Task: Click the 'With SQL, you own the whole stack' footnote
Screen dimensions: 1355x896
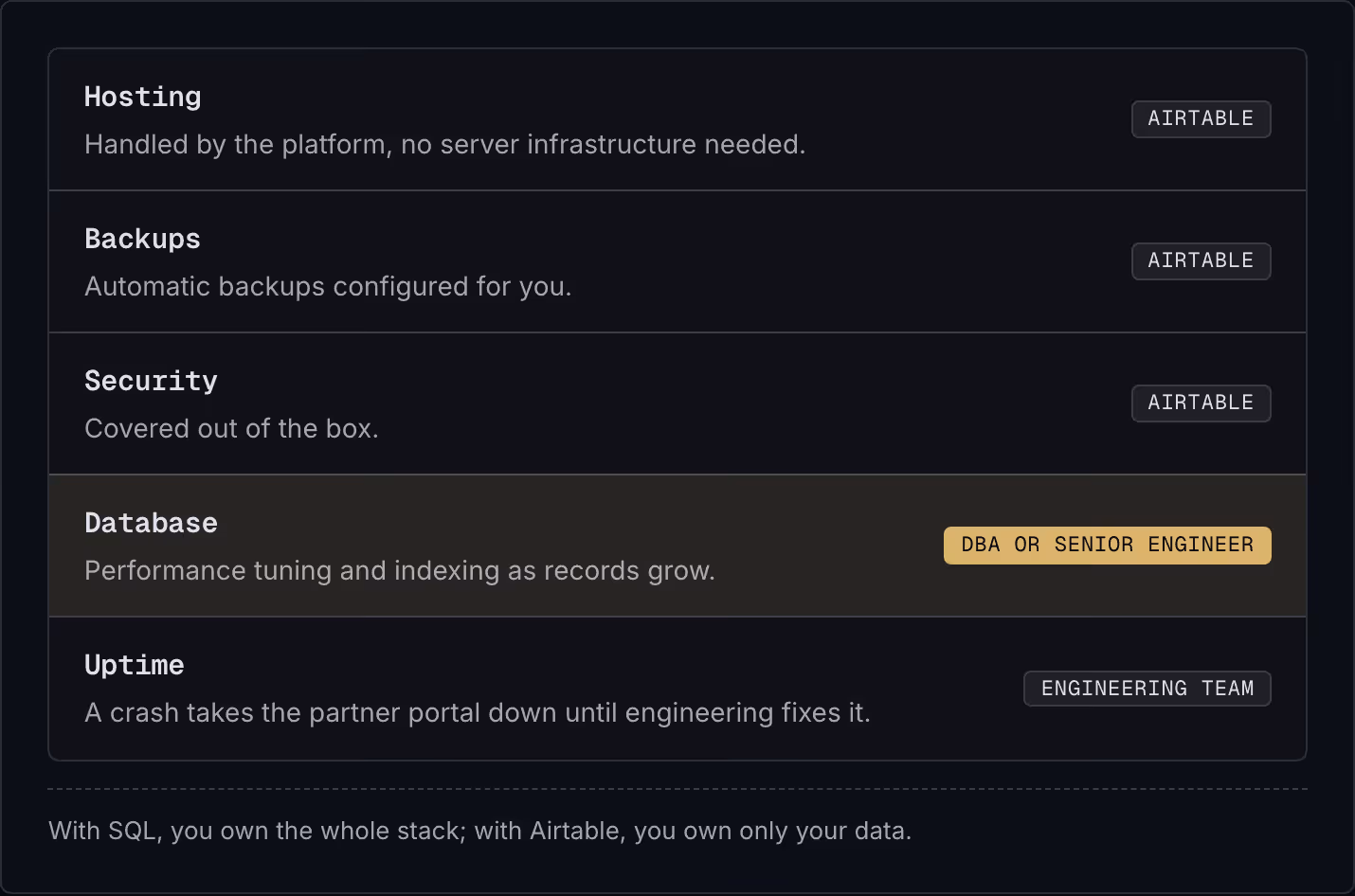Action: (479, 831)
